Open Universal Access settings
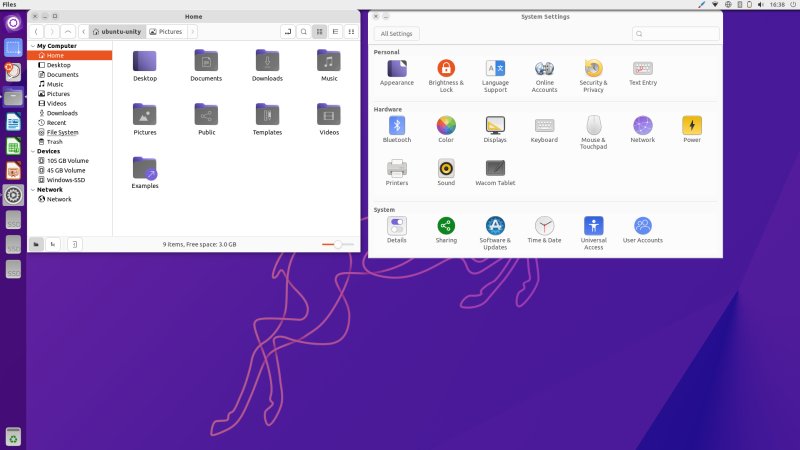The width and height of the screenshot is (800, 450). coord(593,233)
